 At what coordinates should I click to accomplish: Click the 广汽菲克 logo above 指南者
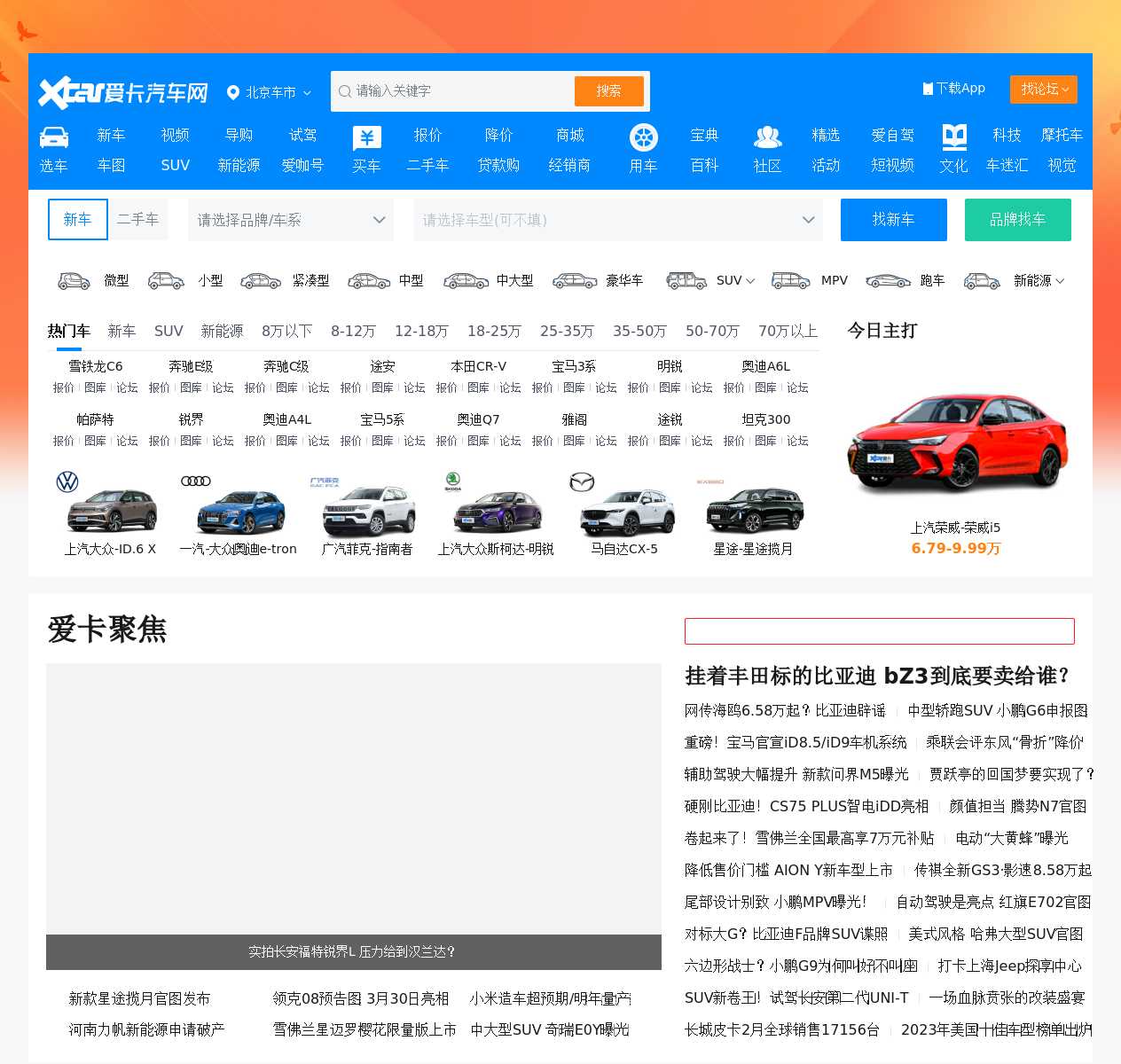click(325, 481)
